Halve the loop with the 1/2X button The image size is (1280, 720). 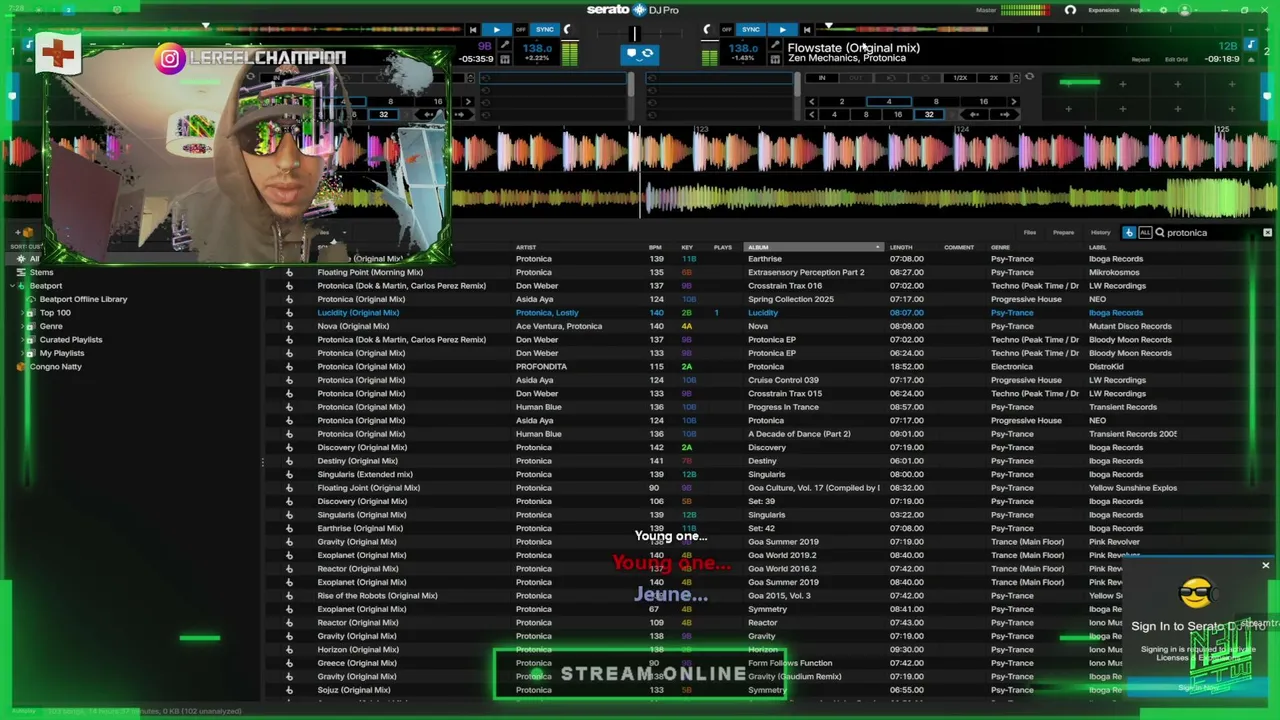pos(960,78)
